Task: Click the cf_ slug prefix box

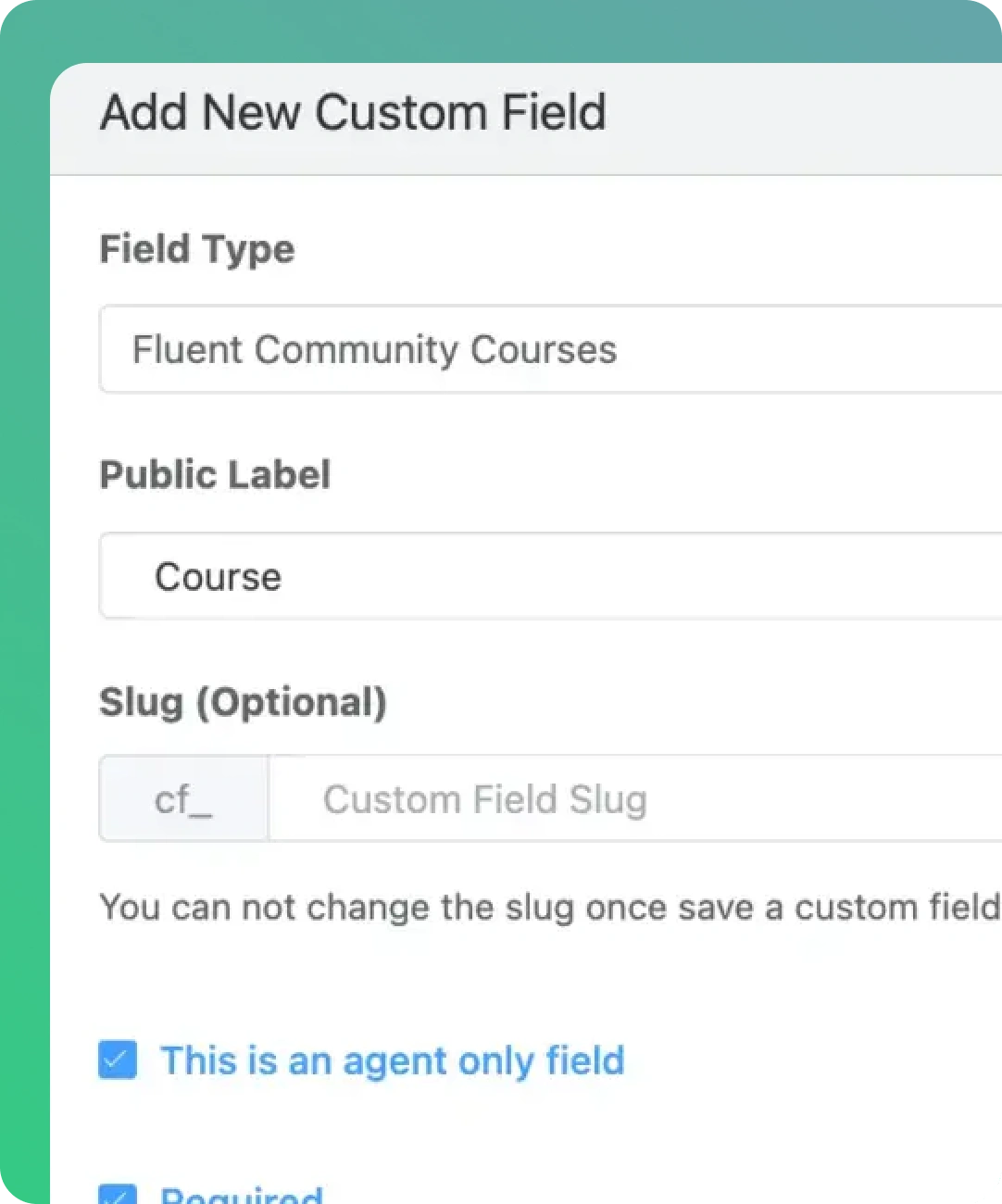Action: [x=184, y=798]
